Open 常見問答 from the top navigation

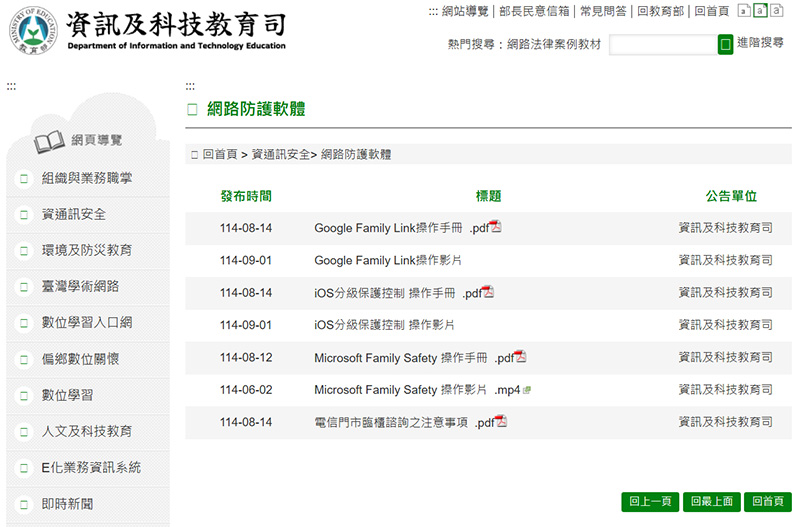(x=605, y=11)
